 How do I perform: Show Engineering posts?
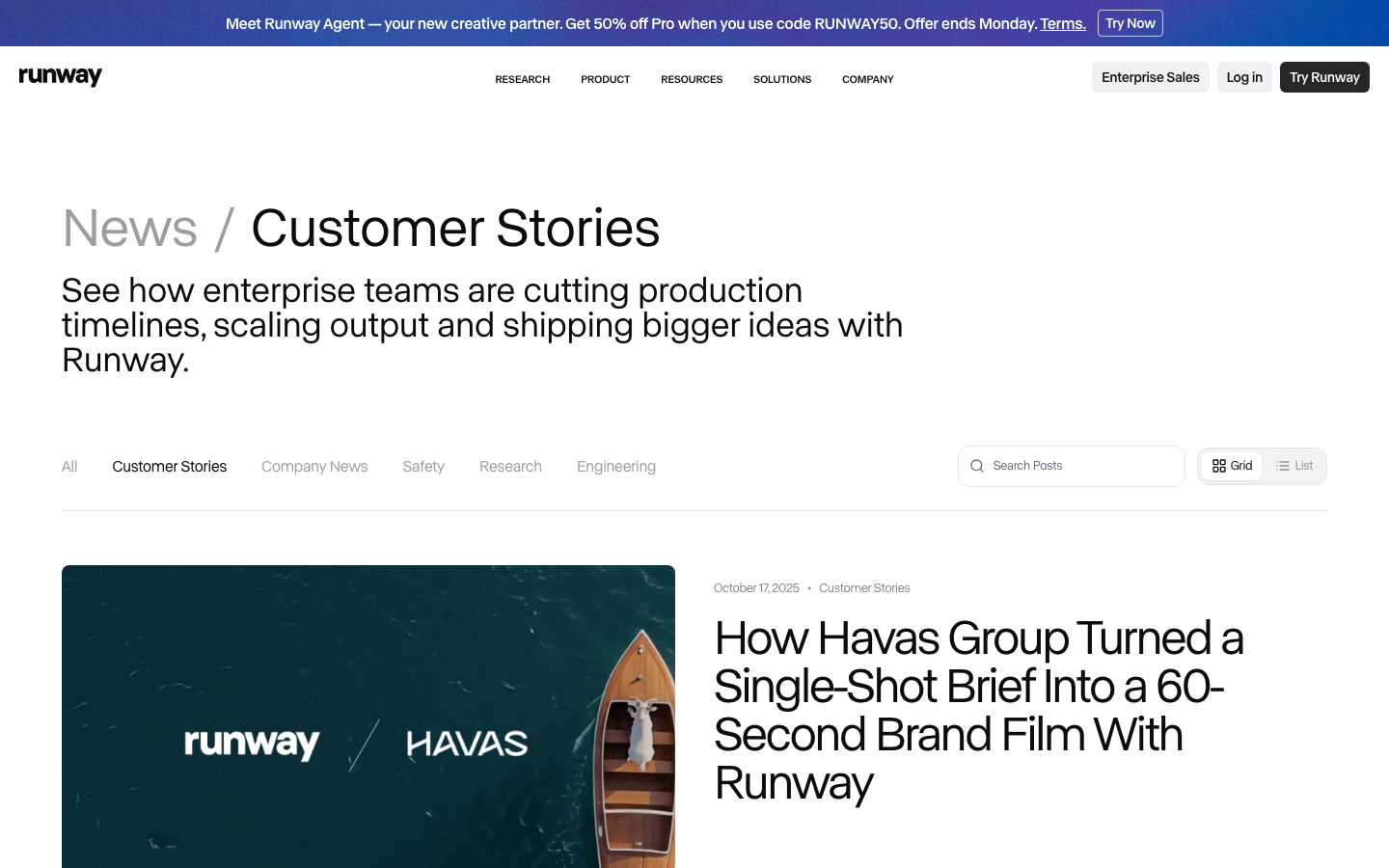coord(616,467)
